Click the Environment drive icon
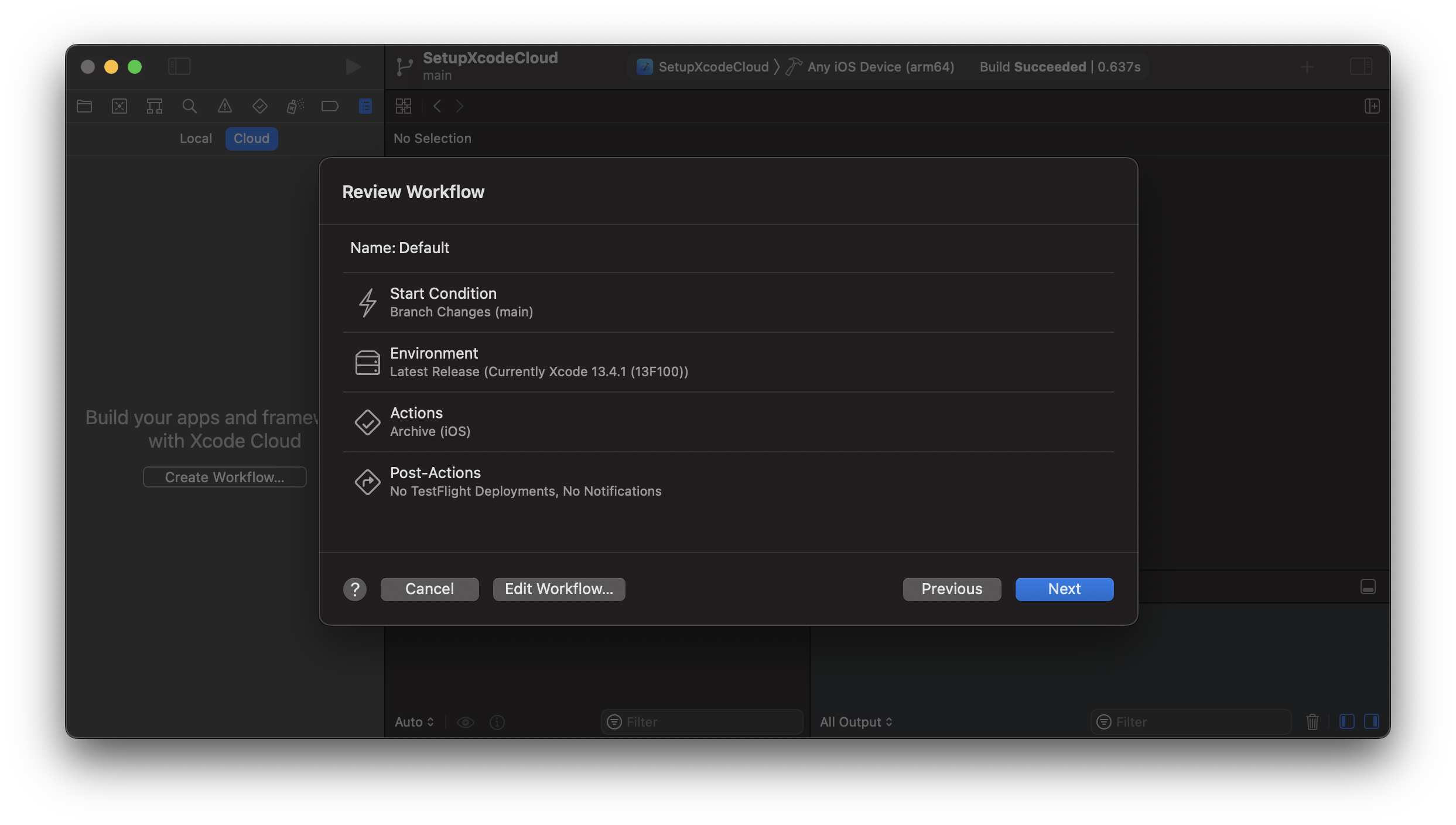Viewport: 1456px width, 825px height. point(368,363)
